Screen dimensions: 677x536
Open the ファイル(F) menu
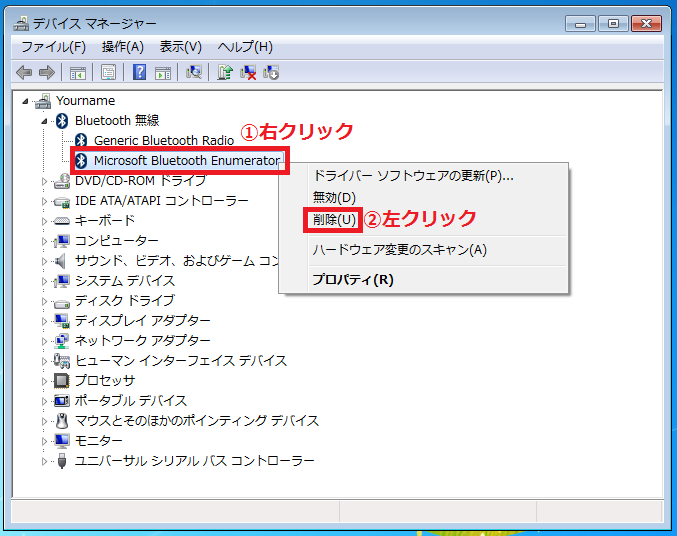(54, 47)
